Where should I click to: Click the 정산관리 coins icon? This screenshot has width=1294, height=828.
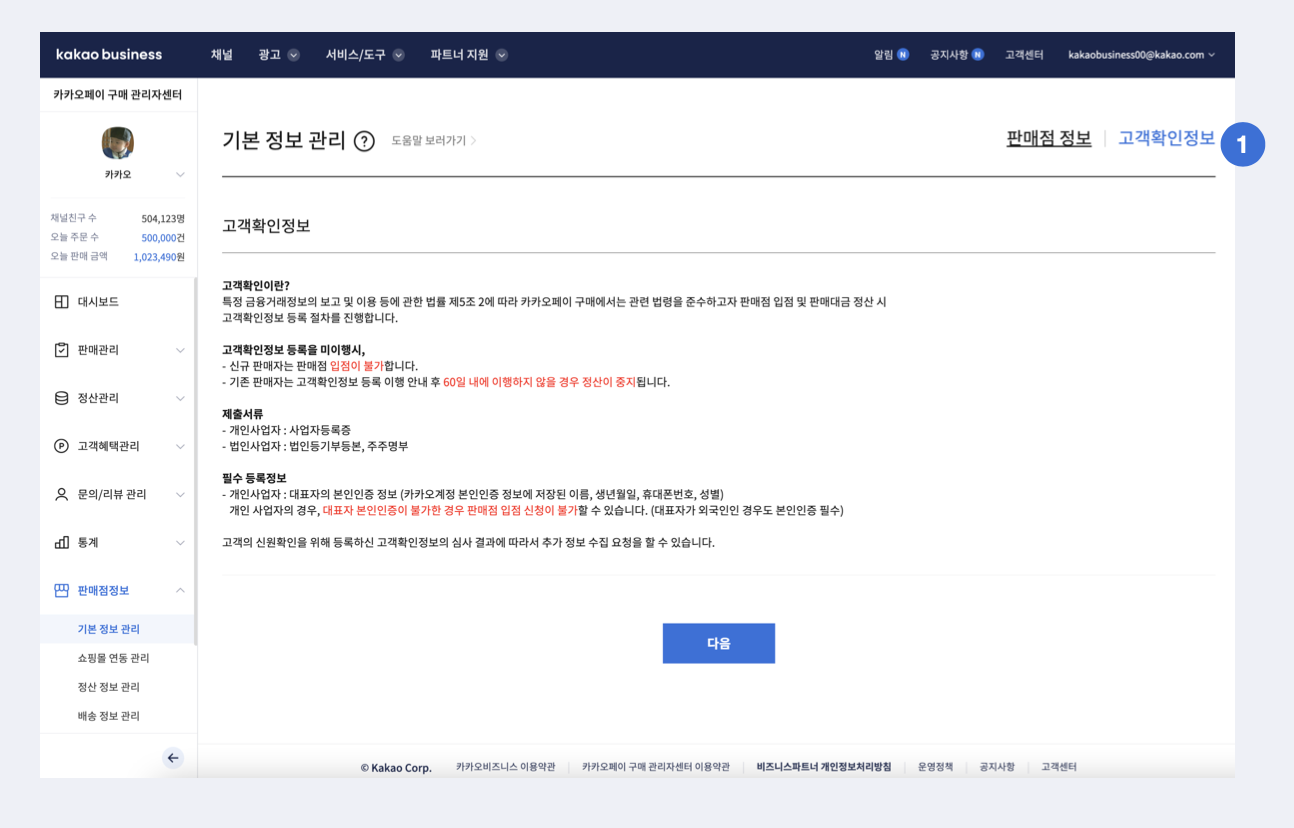tap(61, 398)
